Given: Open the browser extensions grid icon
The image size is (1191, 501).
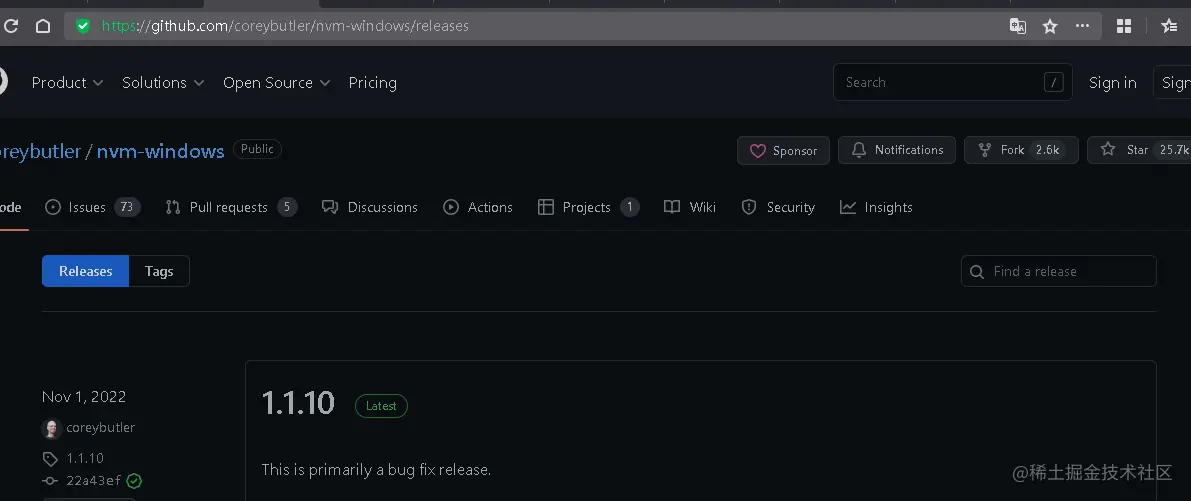Looking at the screenshot, I should [1124, 26].
